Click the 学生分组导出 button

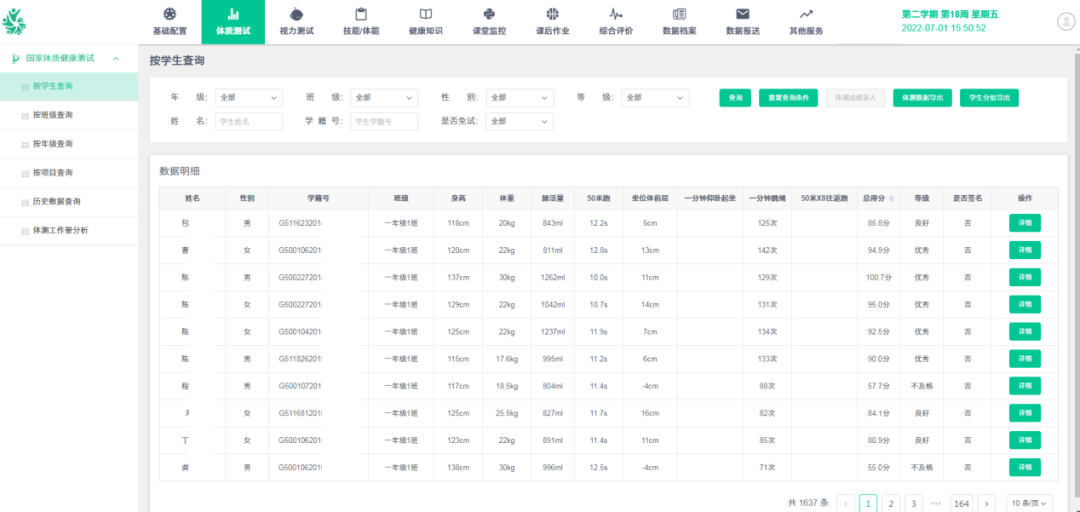tap(989, 98)
